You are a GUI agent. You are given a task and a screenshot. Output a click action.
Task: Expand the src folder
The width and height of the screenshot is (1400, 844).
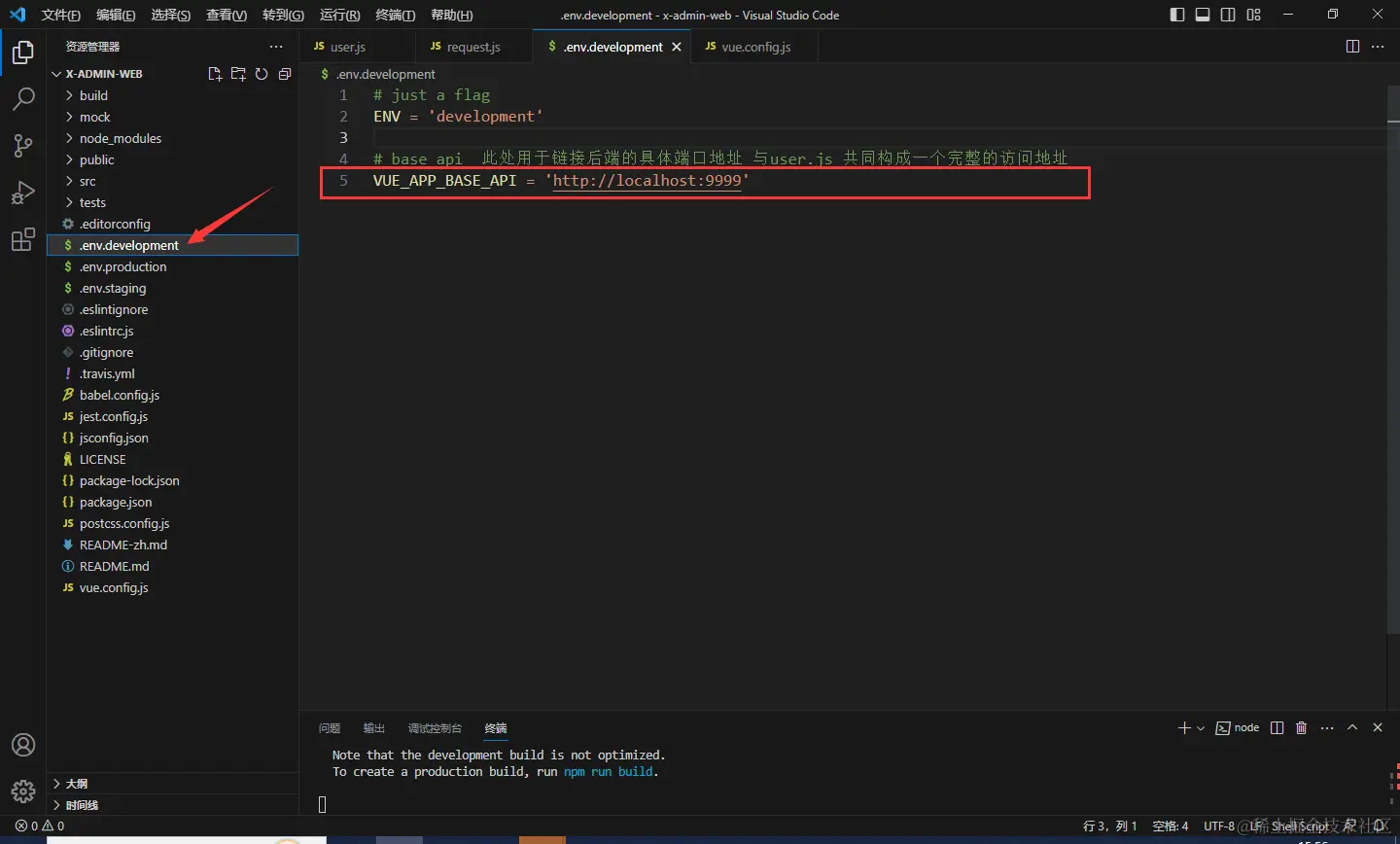173,181
